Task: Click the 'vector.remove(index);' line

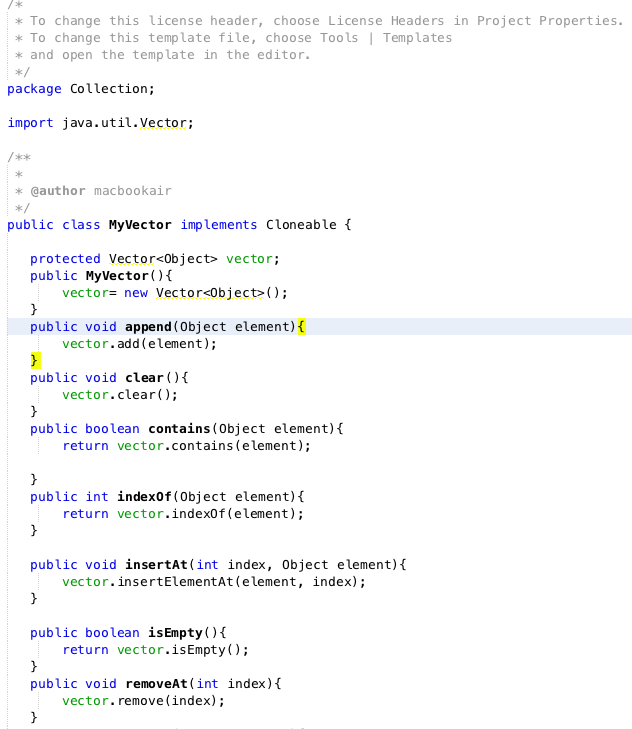Action: pos(143,701)
